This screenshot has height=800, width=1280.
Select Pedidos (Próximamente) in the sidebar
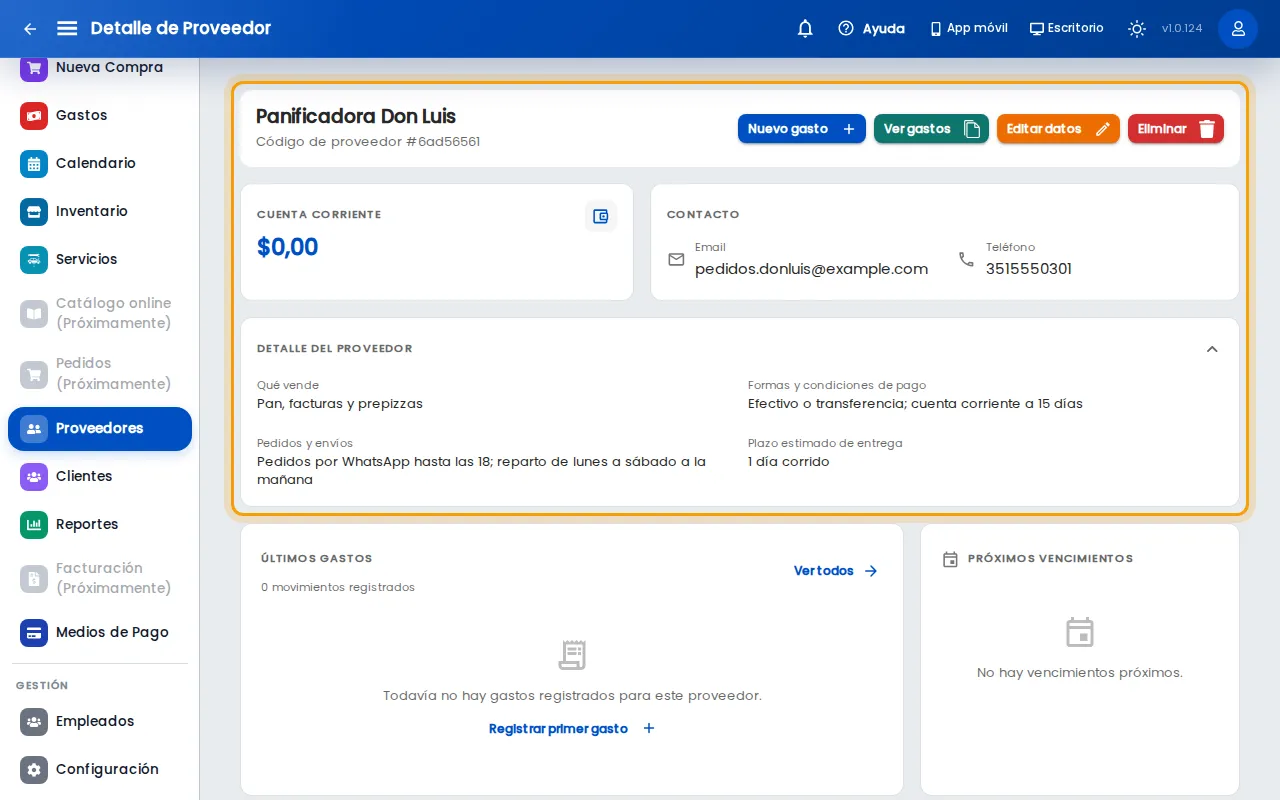(x=100, y=374)
